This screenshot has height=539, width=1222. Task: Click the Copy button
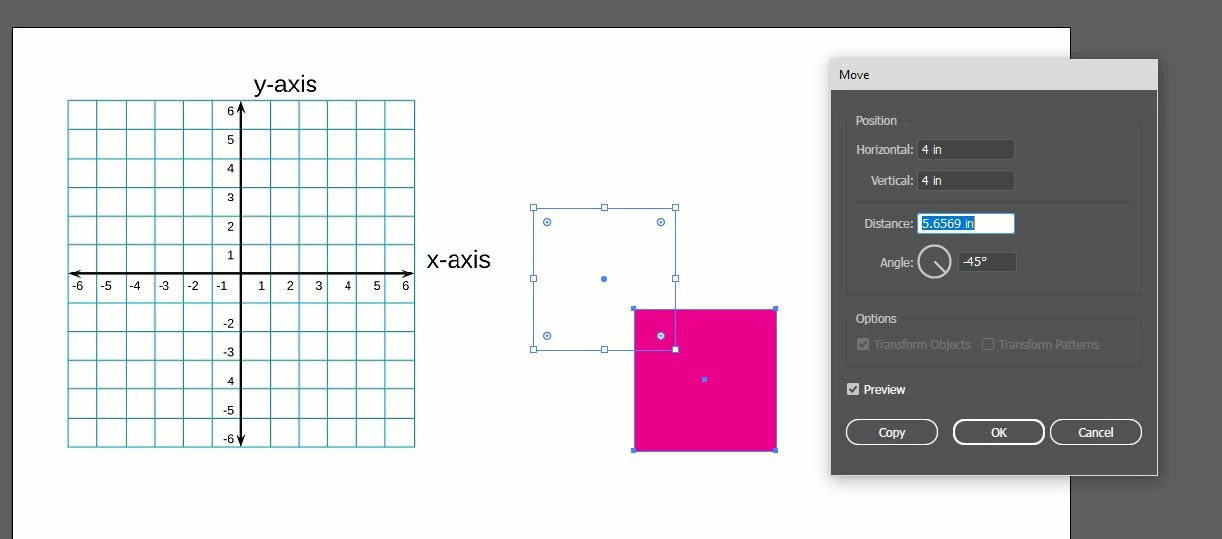(892, 433)
